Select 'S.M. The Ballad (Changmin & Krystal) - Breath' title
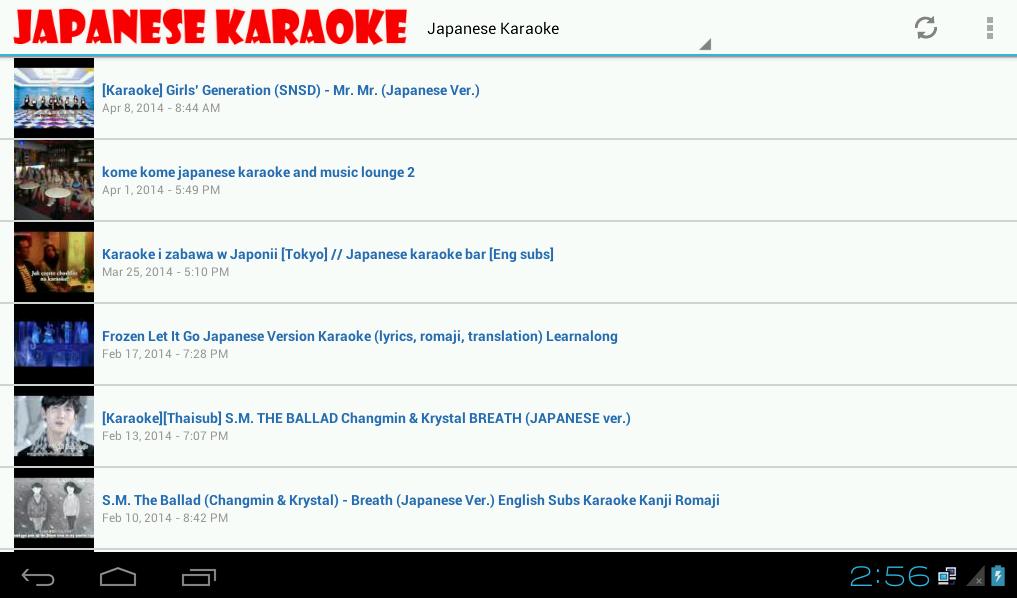 tap(411, 500)
